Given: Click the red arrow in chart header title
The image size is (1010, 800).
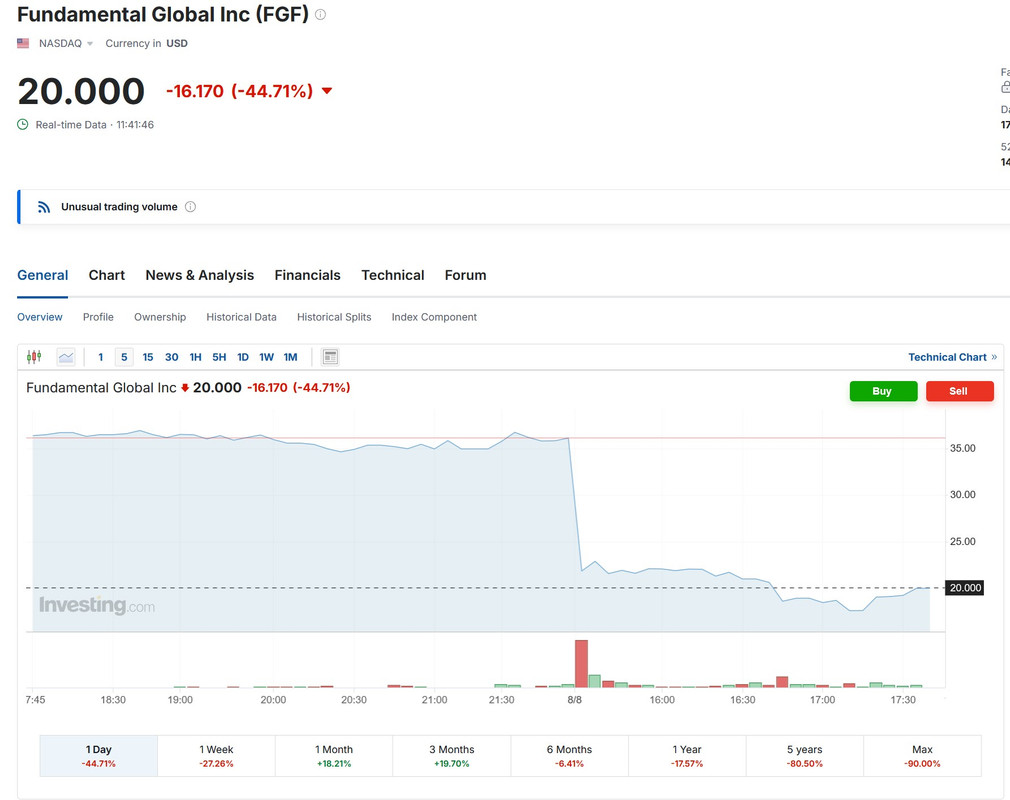Looking at the screenshot, I should [185, 388].
